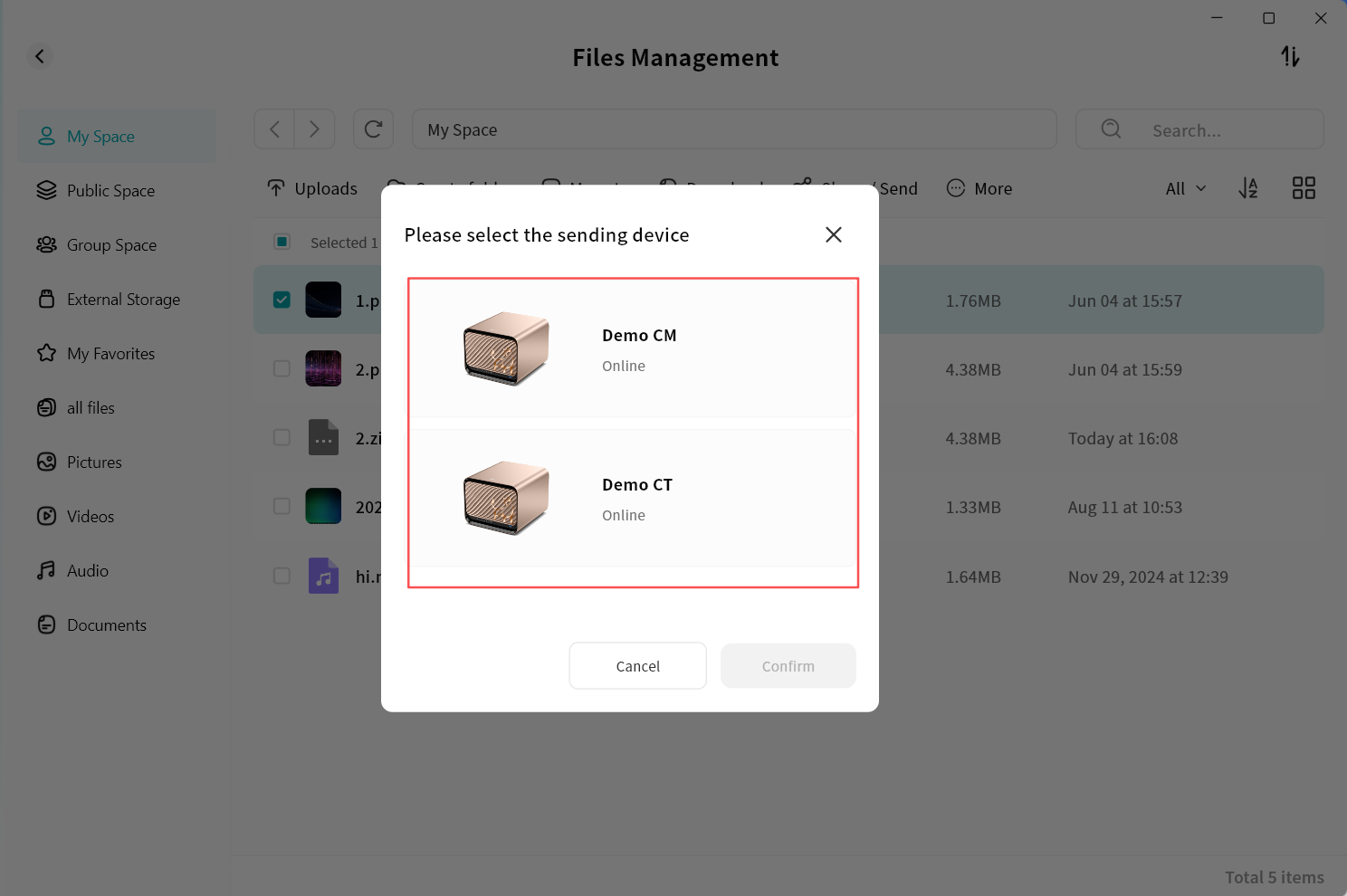
Task: Click the Search input field
Action: pos(1213,130)
